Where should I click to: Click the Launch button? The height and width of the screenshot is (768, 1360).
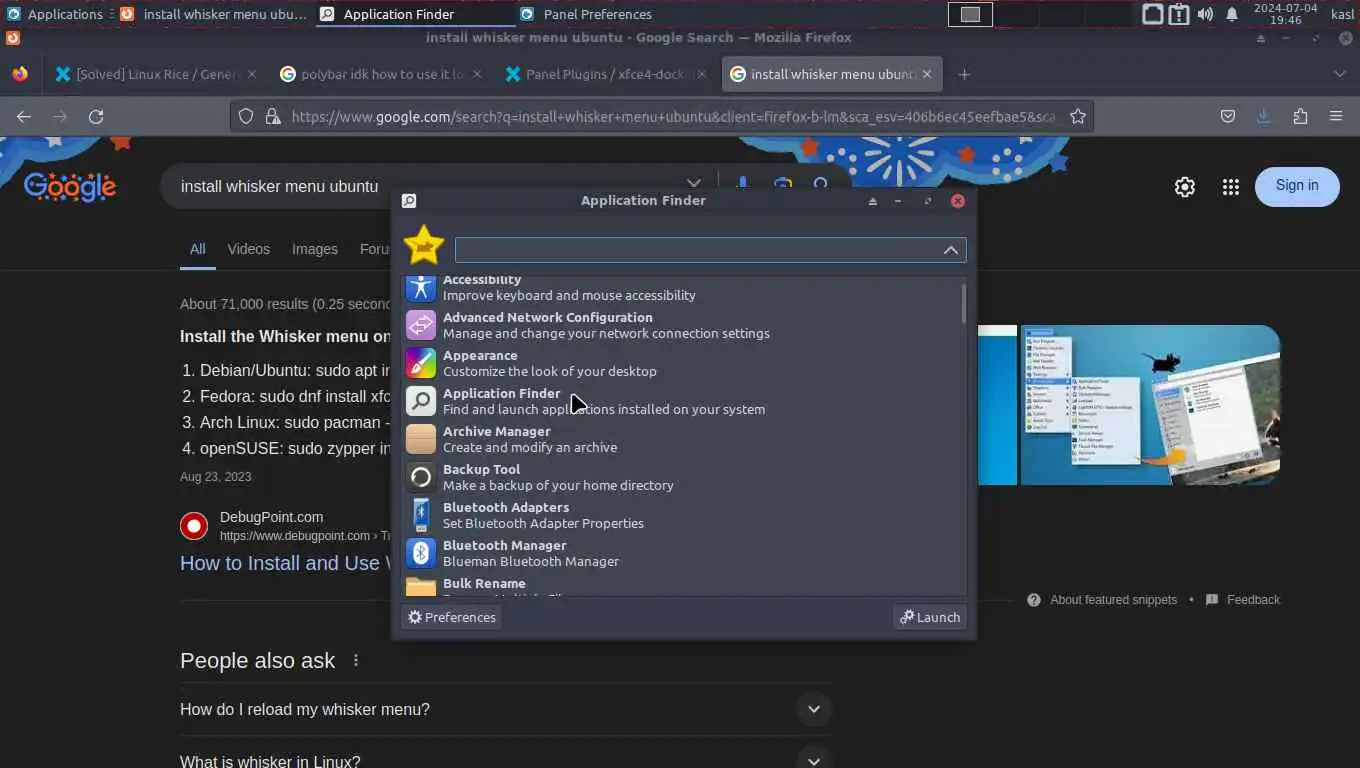point(930,617)
